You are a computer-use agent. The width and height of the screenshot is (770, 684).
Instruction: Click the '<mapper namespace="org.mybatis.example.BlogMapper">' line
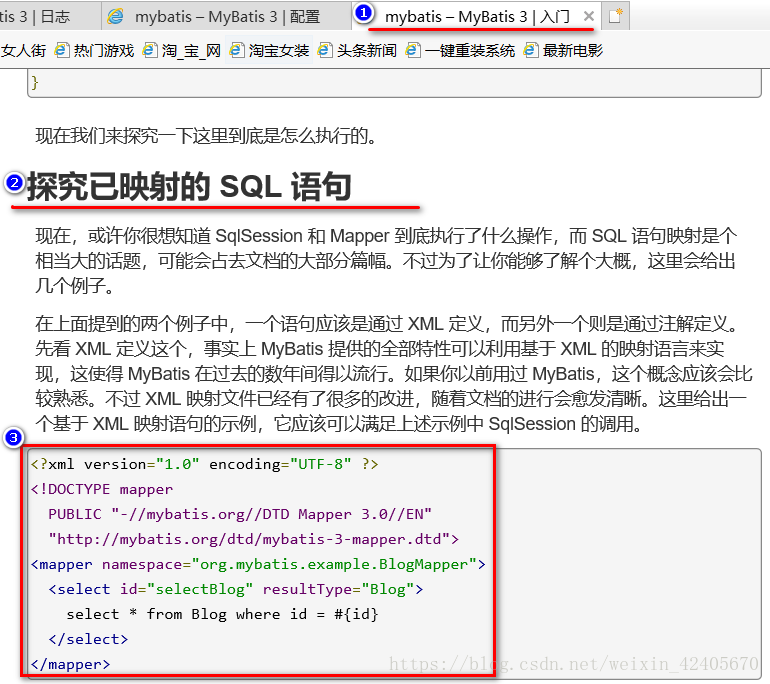click(258, 564)
